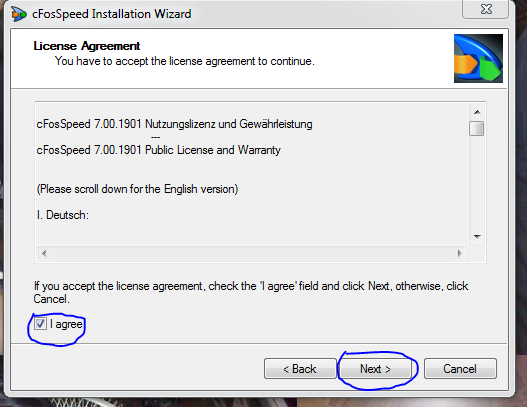Click 'Public License and Warranty' line
The width and height of the screenshot is (527, 407).
[158, 150]
